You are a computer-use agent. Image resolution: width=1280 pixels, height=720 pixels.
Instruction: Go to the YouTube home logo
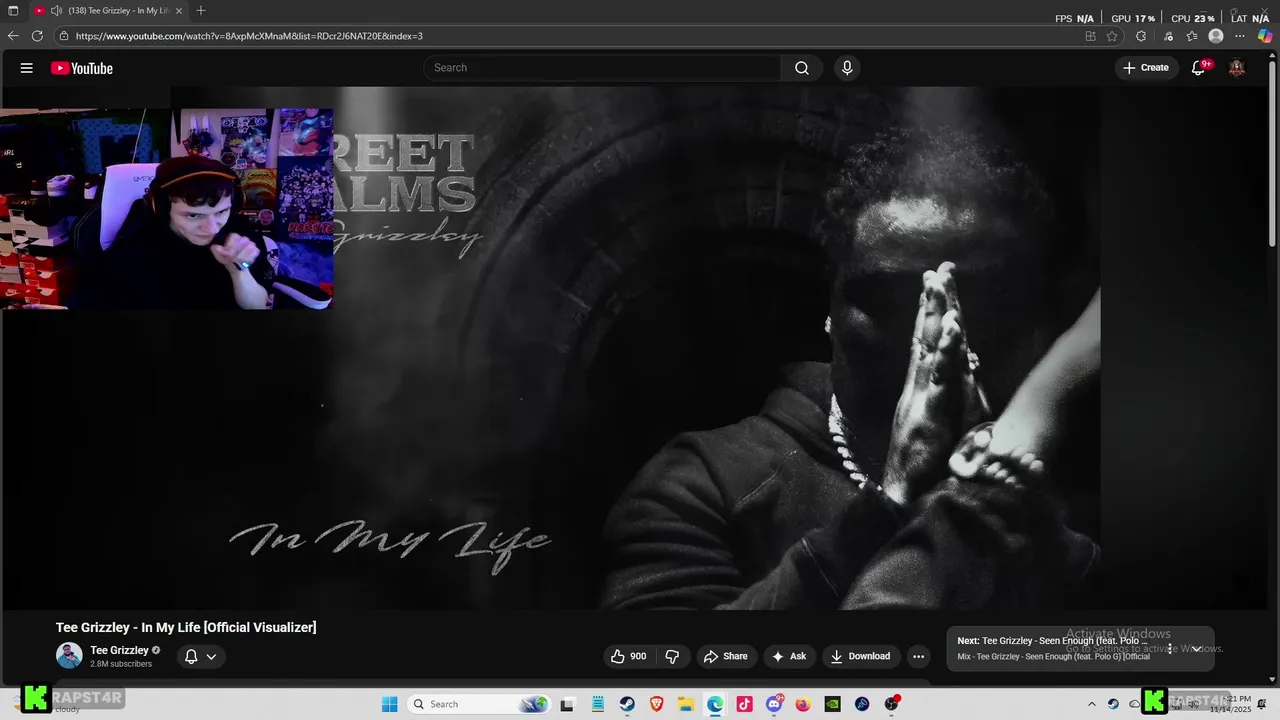(x=82, y=68)
